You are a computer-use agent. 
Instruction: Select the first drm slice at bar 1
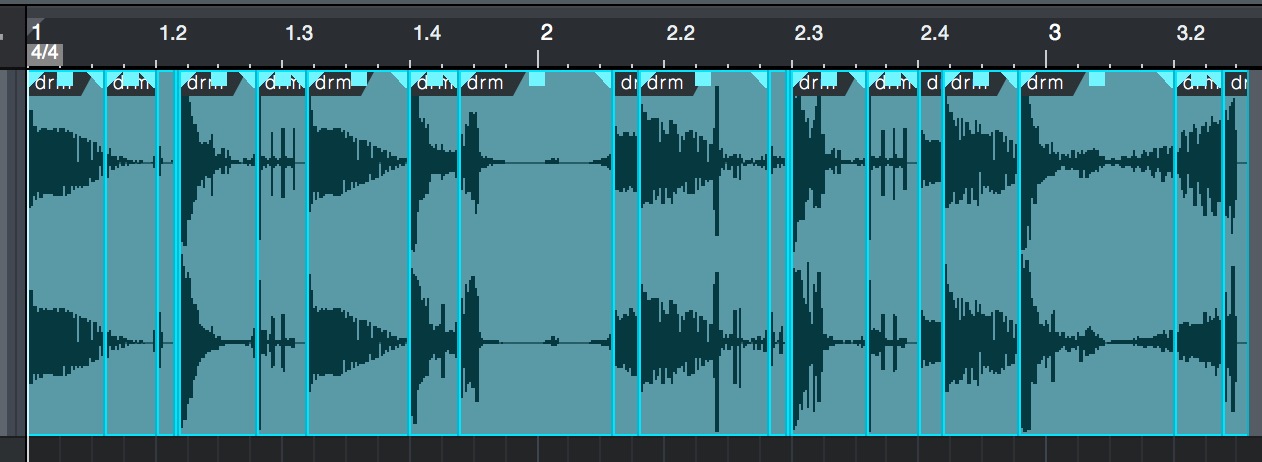pos(67,253)
